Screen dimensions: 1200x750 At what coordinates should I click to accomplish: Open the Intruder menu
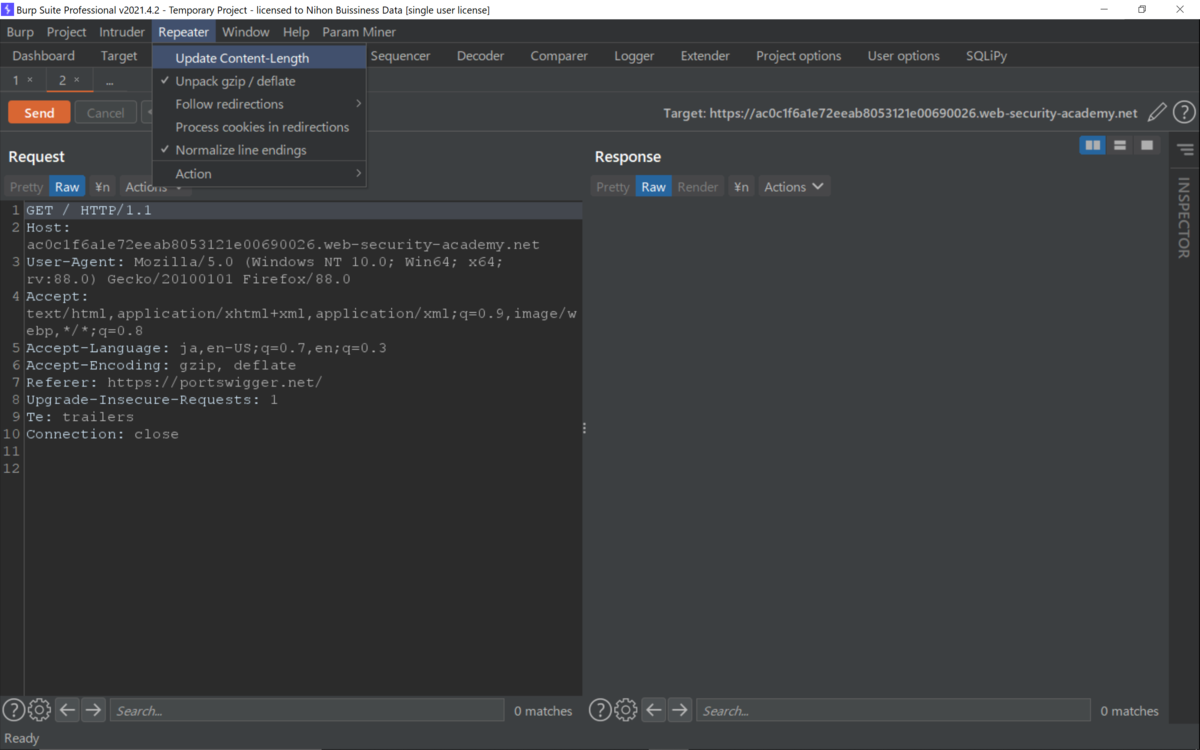pos(122,32)
